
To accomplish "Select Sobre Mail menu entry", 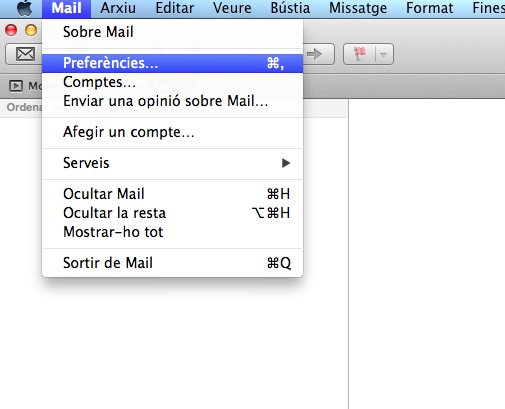I will pos(172,32).
